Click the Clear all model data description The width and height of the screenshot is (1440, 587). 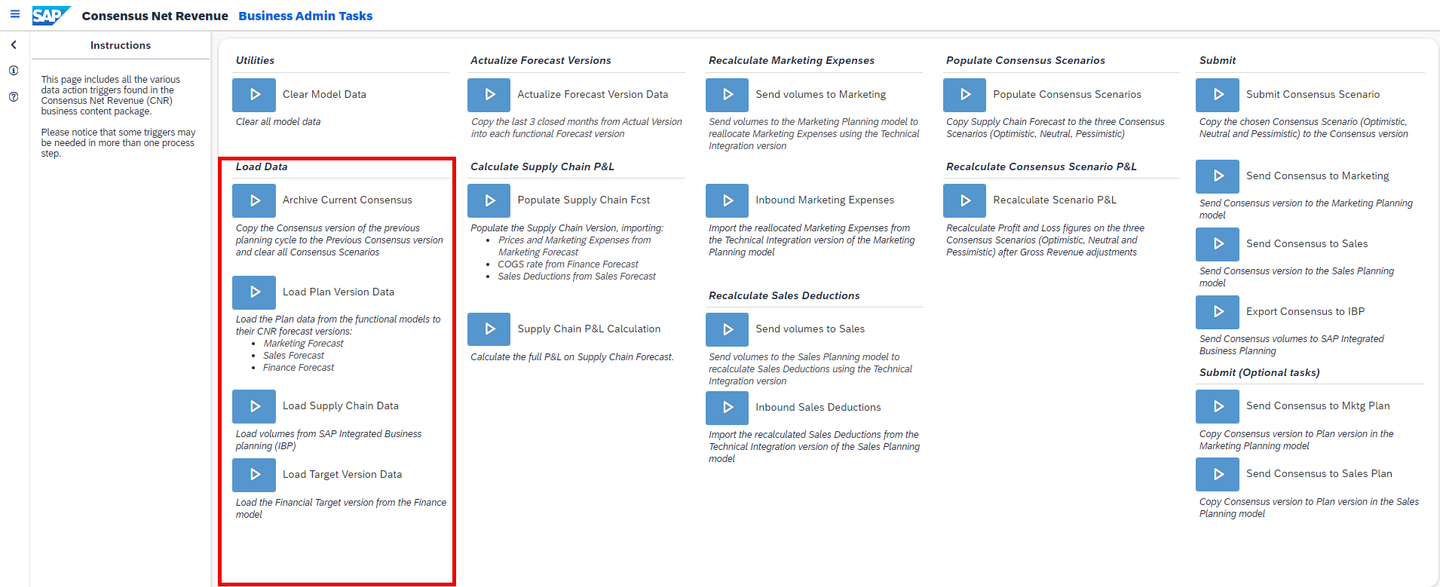click(278, 122)
